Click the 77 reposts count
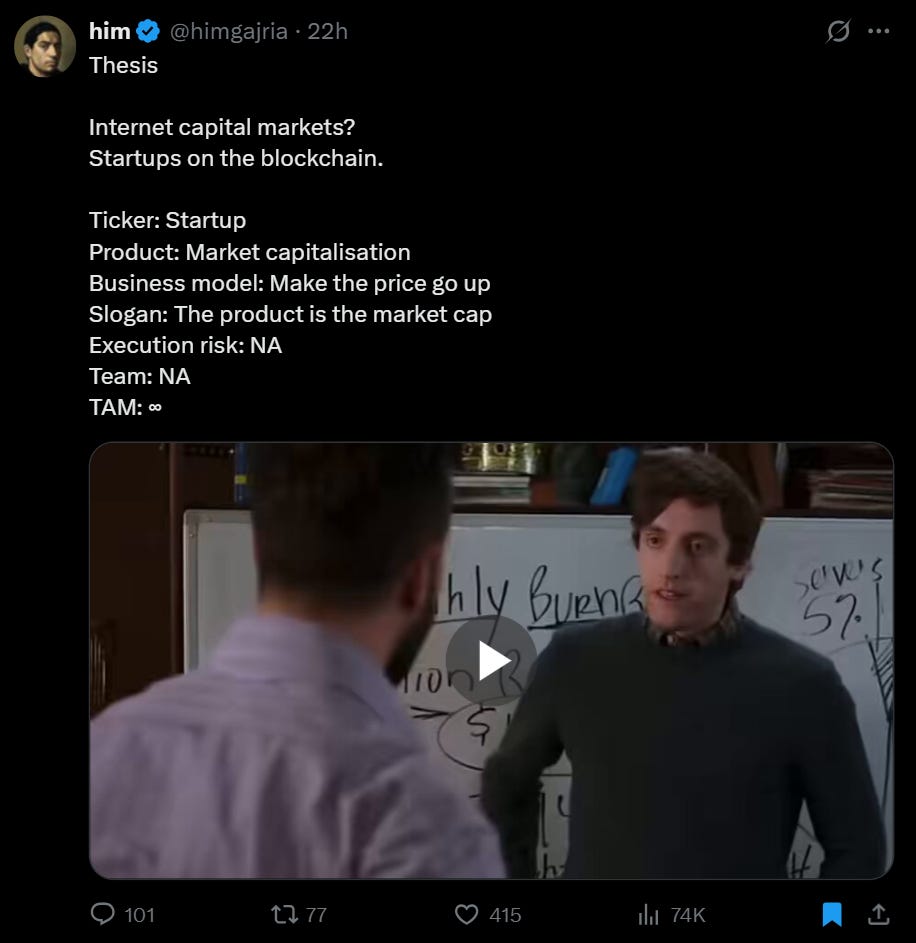Screen dimensions: 916x943 pyautogui.click(x=316, y=915)
